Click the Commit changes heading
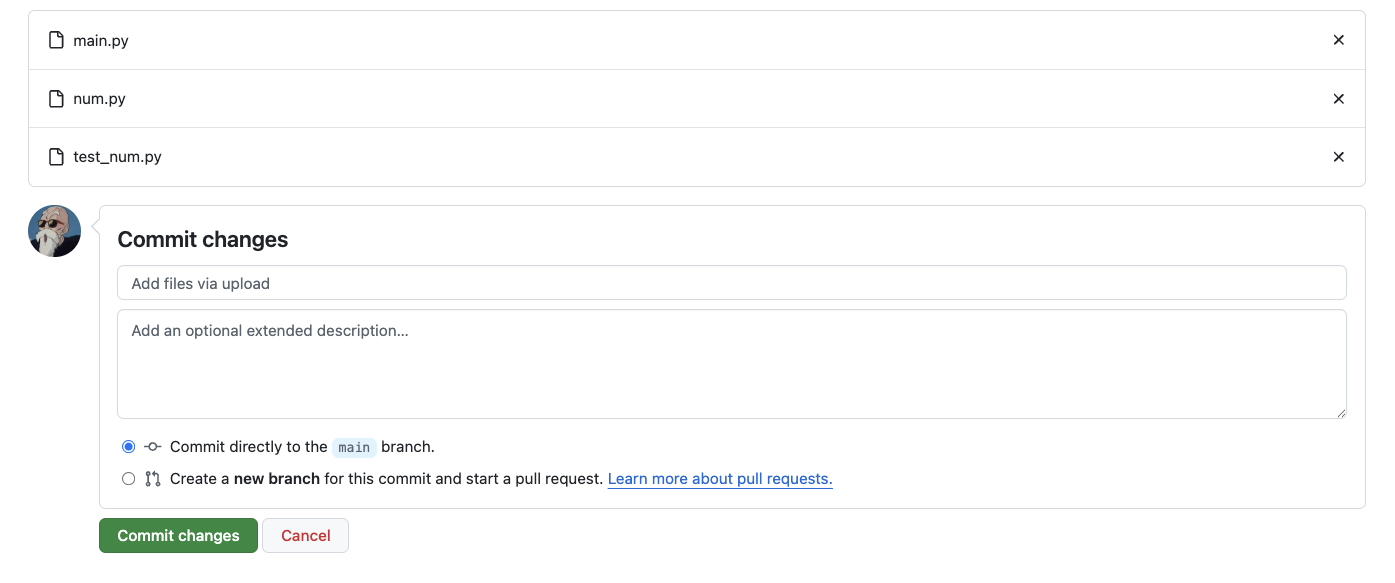This screenshot has width=1395, height=583. (203, 239)
